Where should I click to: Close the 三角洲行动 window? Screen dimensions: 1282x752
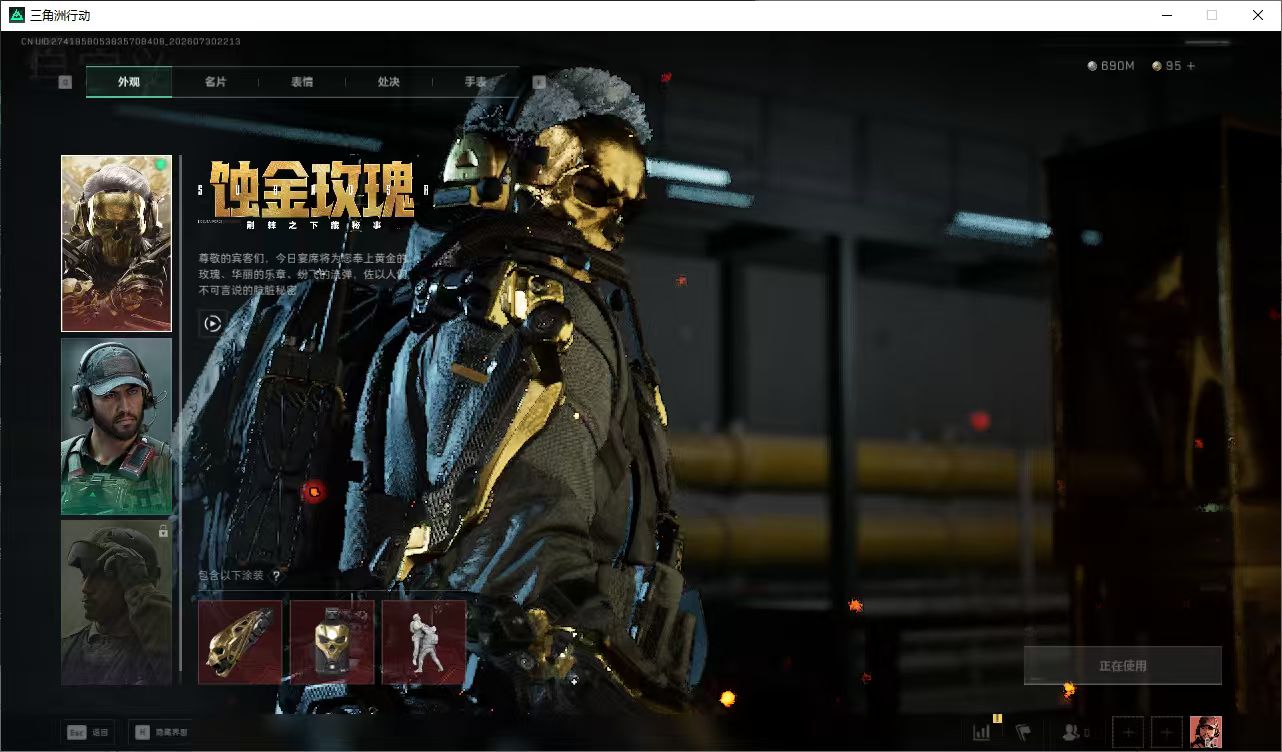click(1258, 15)
